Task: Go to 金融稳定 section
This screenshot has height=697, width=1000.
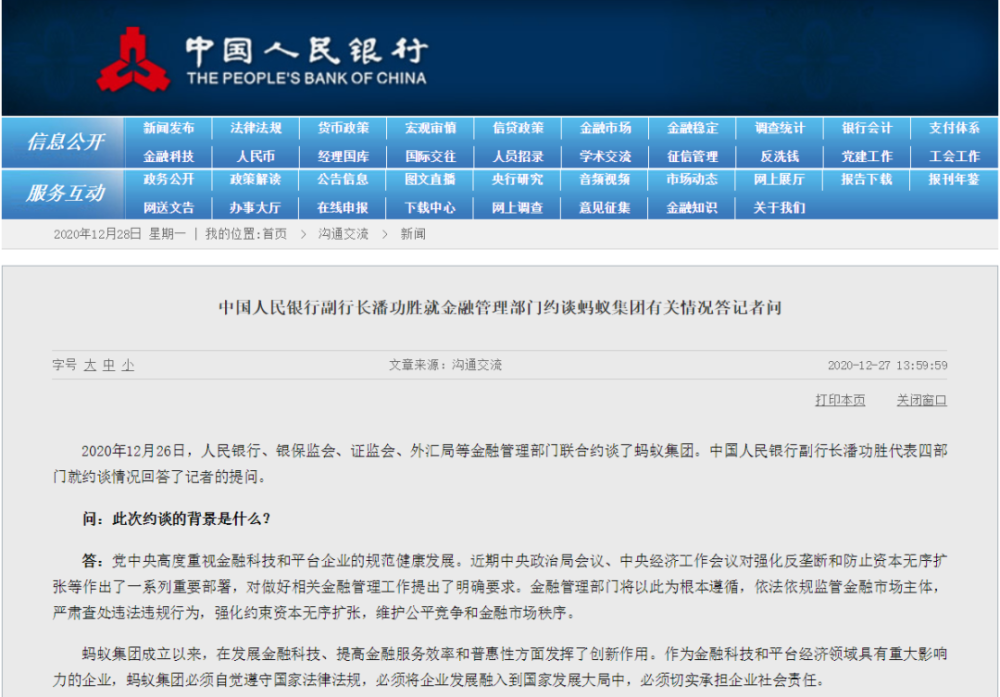Action: pyautogui.click(x=693, y=128)
